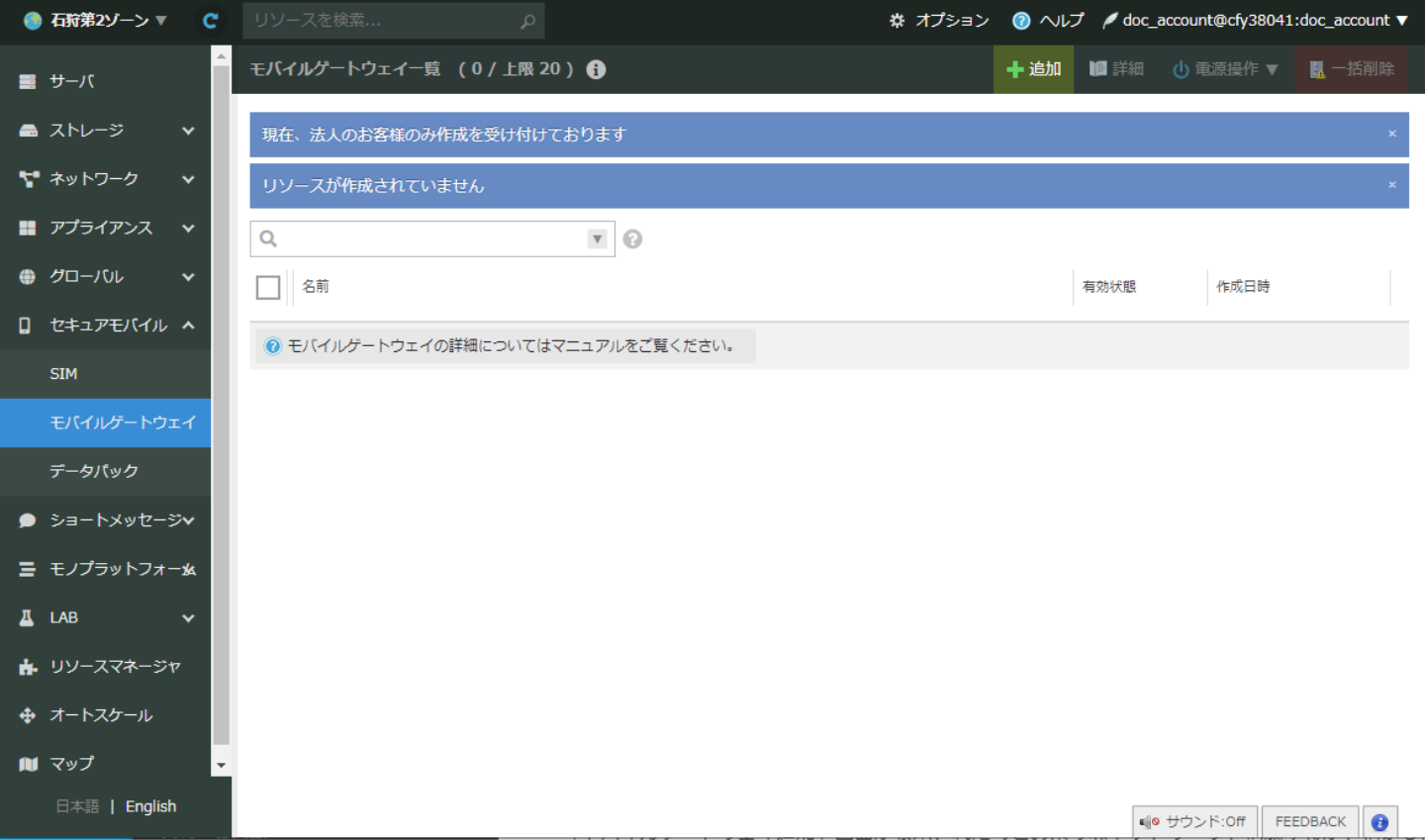Select SIM in the sidebar submenu
This screenshot has height=840, width=1425.
click(64, 374)
